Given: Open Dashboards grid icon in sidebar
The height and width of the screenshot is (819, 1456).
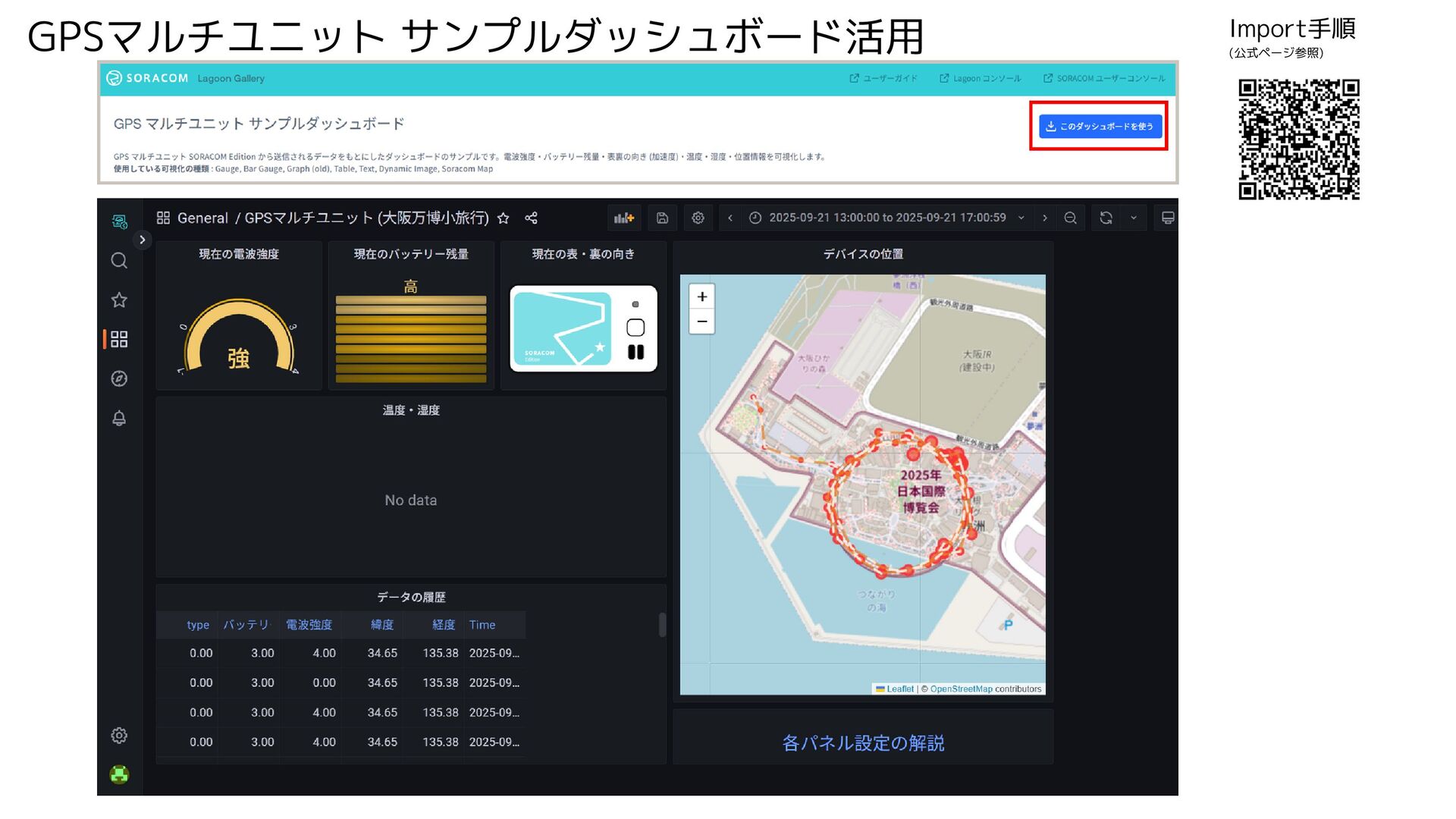Looking at the screenshot, I should point(119,339).
